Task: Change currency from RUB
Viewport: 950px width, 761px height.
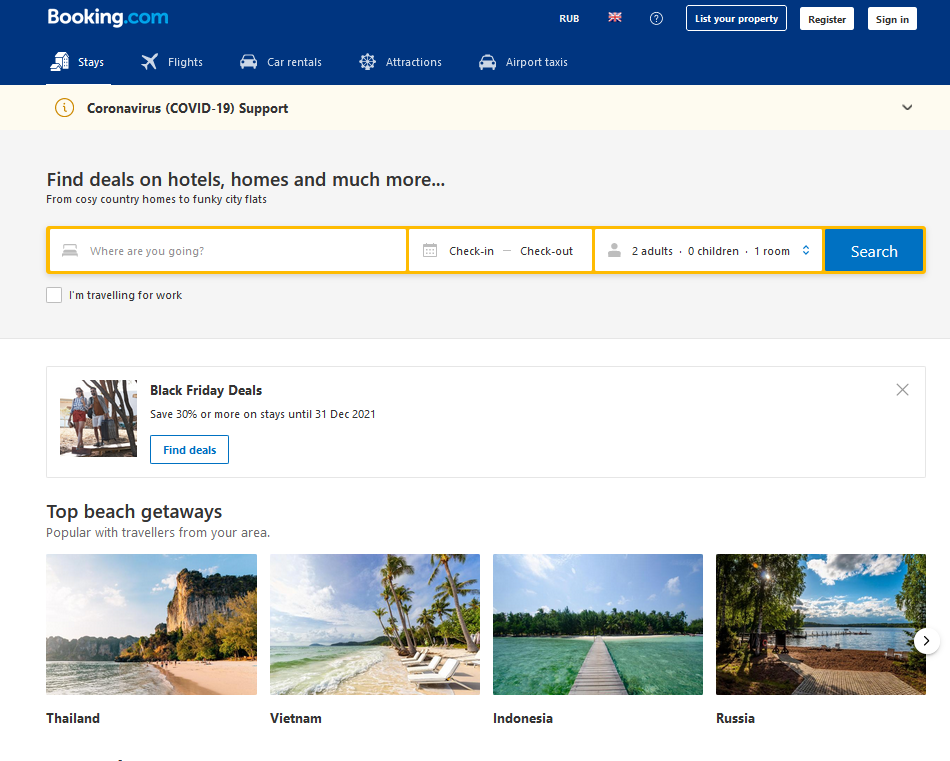Action: (569, 19)
